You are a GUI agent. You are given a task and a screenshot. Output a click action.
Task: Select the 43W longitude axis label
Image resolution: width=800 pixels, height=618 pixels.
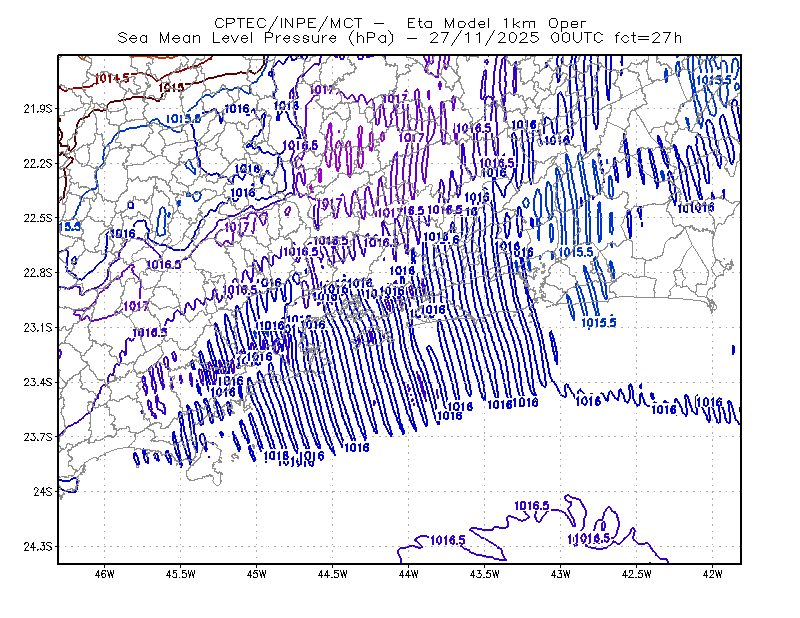tap(560, 574)
